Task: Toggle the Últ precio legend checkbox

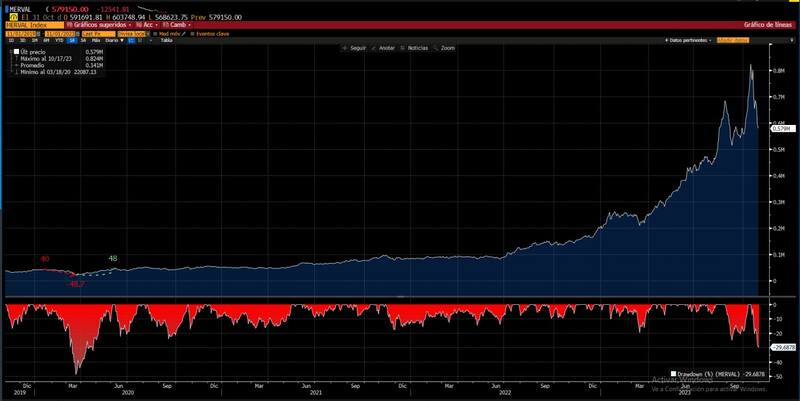Action: coord(15,49)
